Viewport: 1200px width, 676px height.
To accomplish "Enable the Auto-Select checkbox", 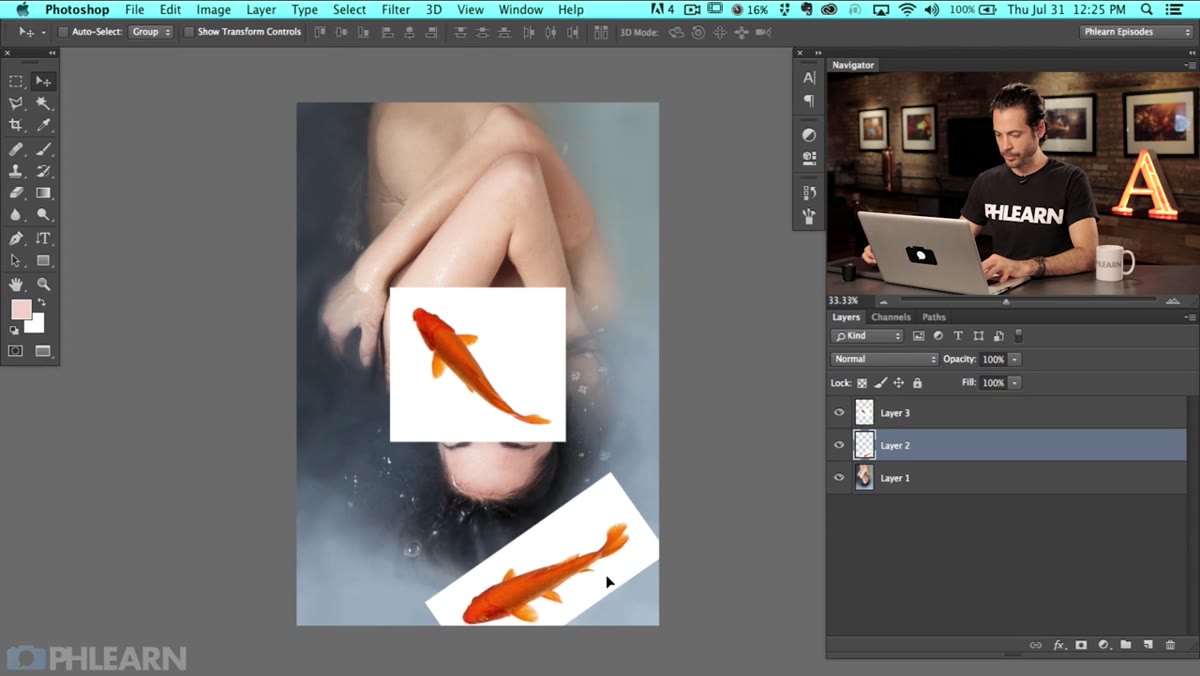I will pos(63,32).
